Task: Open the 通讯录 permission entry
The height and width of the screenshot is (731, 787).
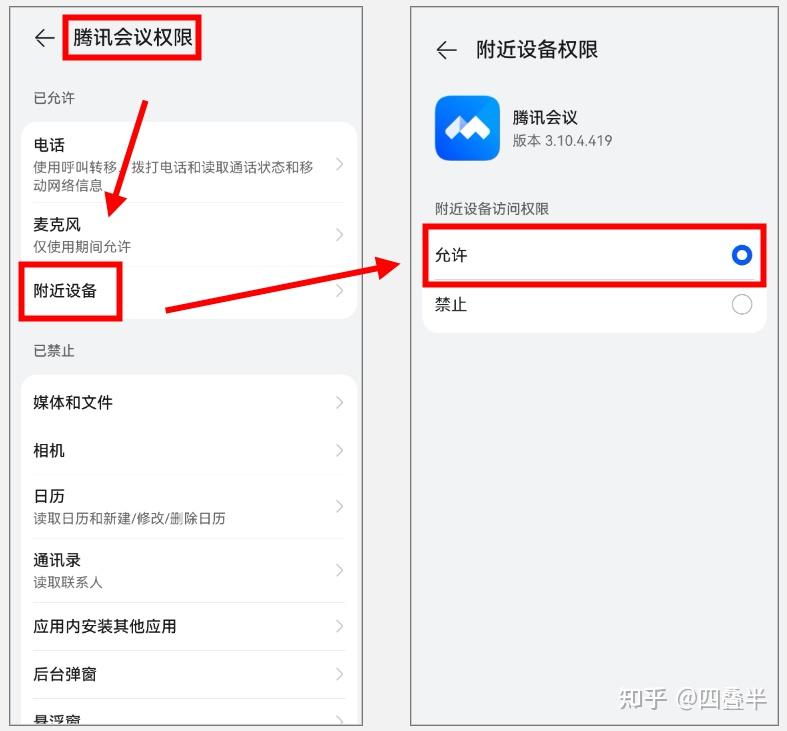Action: [189, 570]
